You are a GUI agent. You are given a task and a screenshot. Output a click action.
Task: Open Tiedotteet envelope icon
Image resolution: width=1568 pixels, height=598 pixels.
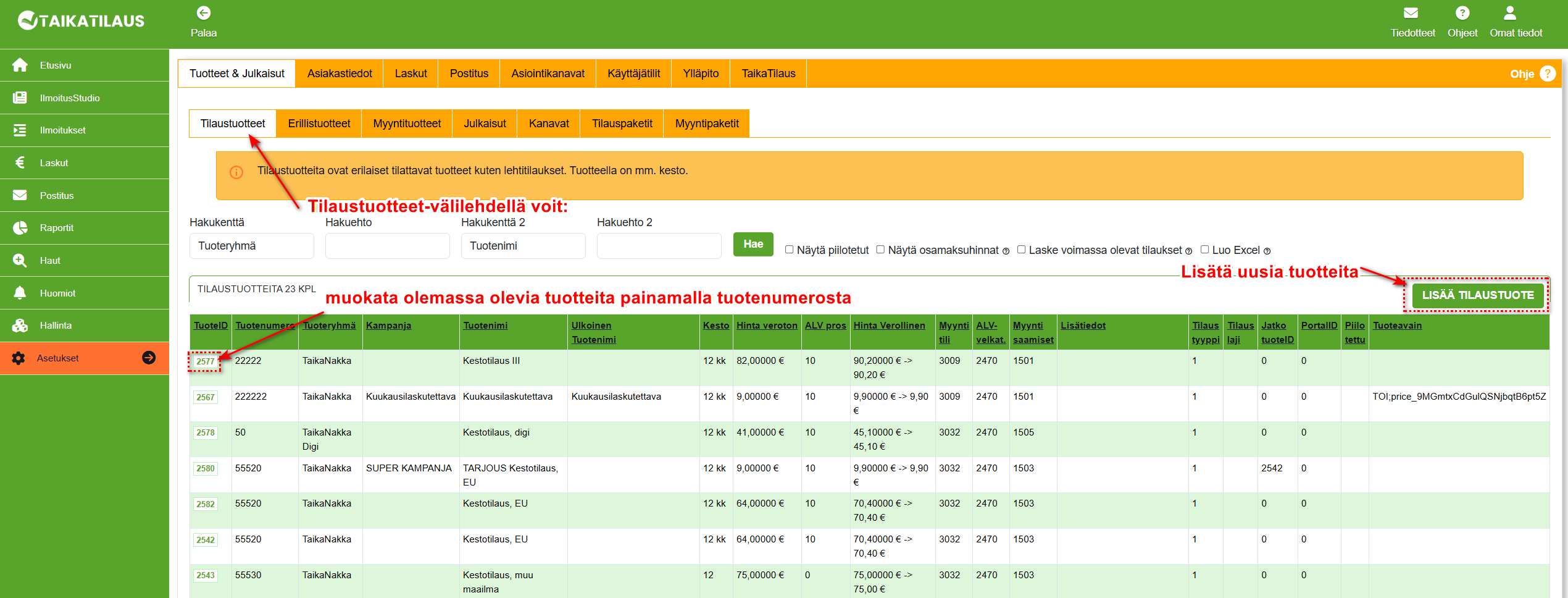(x=1411, y=13)
